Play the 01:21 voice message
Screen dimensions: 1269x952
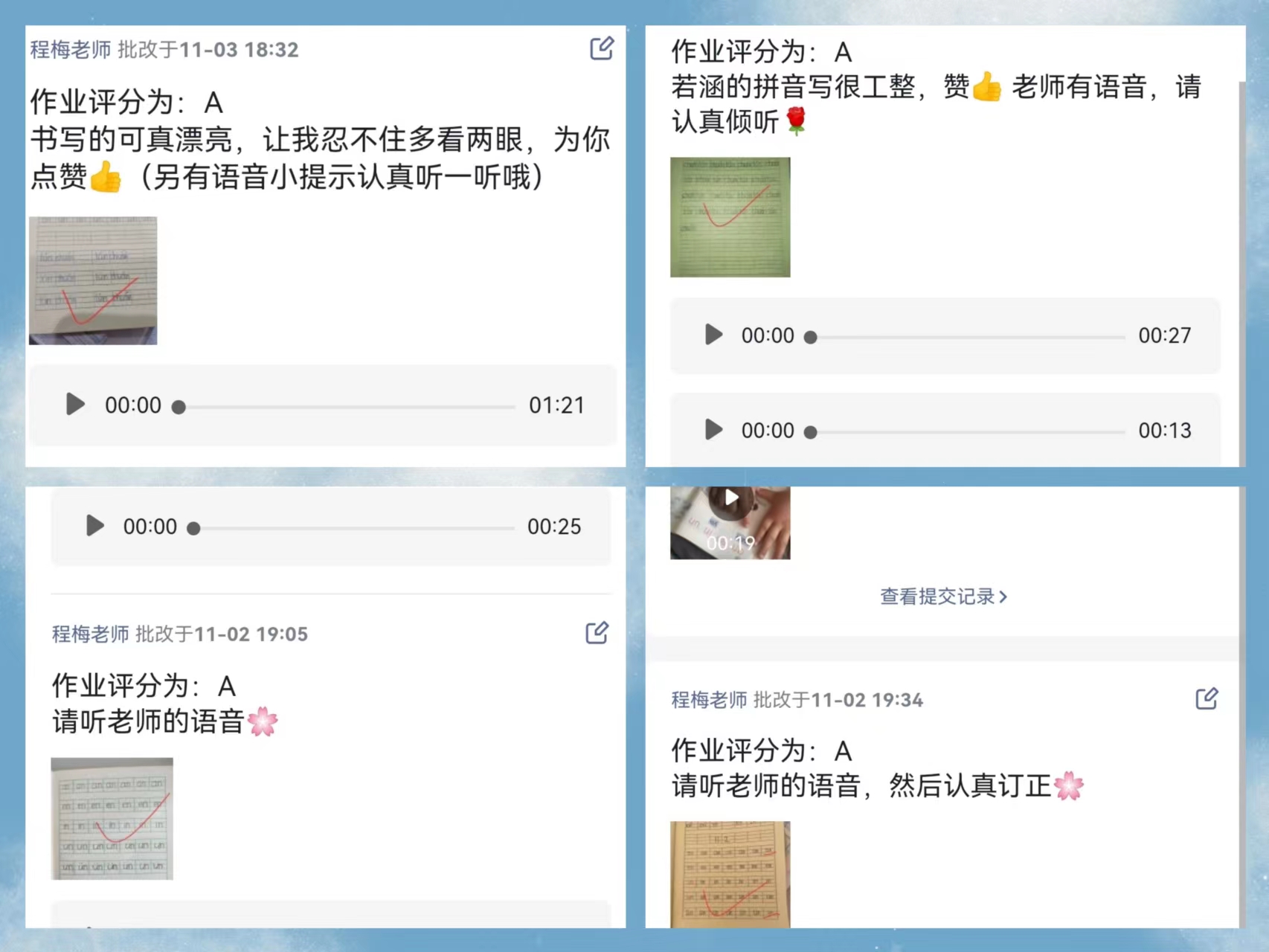tap(75, 405)
